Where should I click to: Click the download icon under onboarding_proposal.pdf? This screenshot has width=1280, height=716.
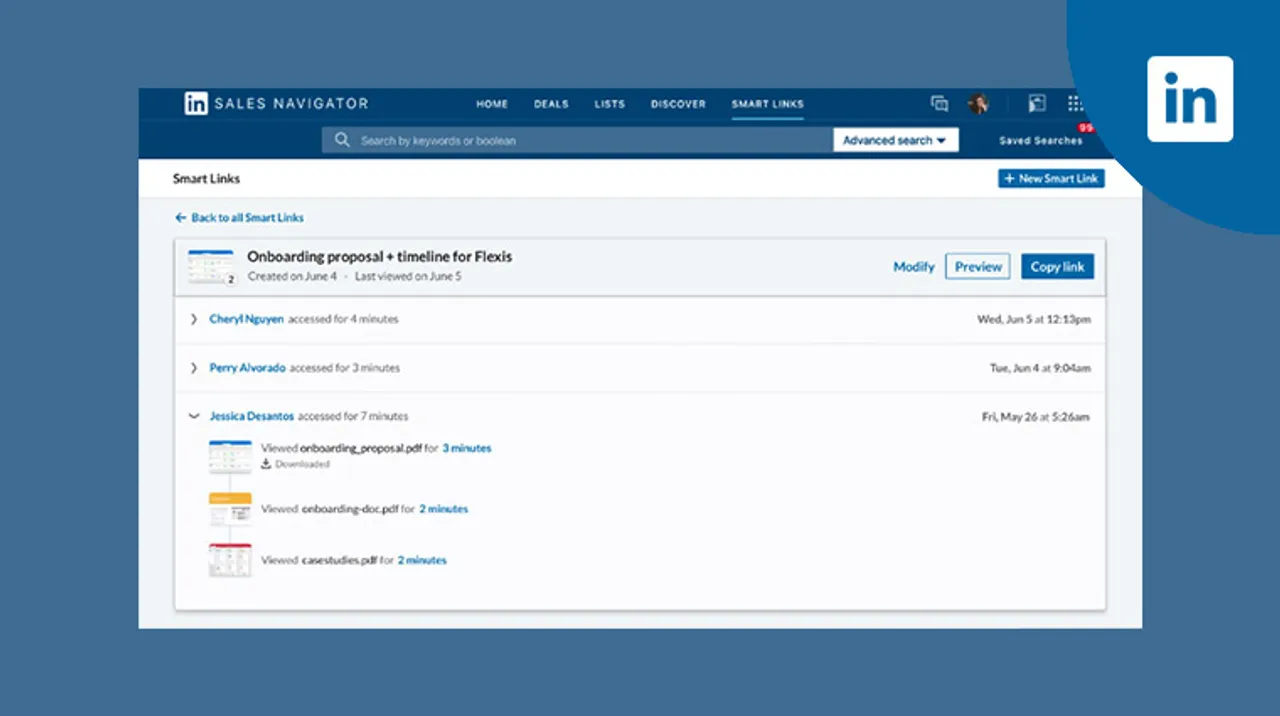click(x=266, y=464)
